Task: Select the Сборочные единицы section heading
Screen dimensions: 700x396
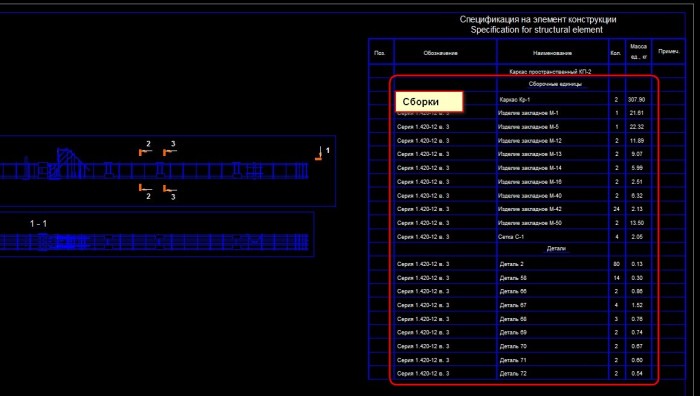Action: click(x=555, y=84)
